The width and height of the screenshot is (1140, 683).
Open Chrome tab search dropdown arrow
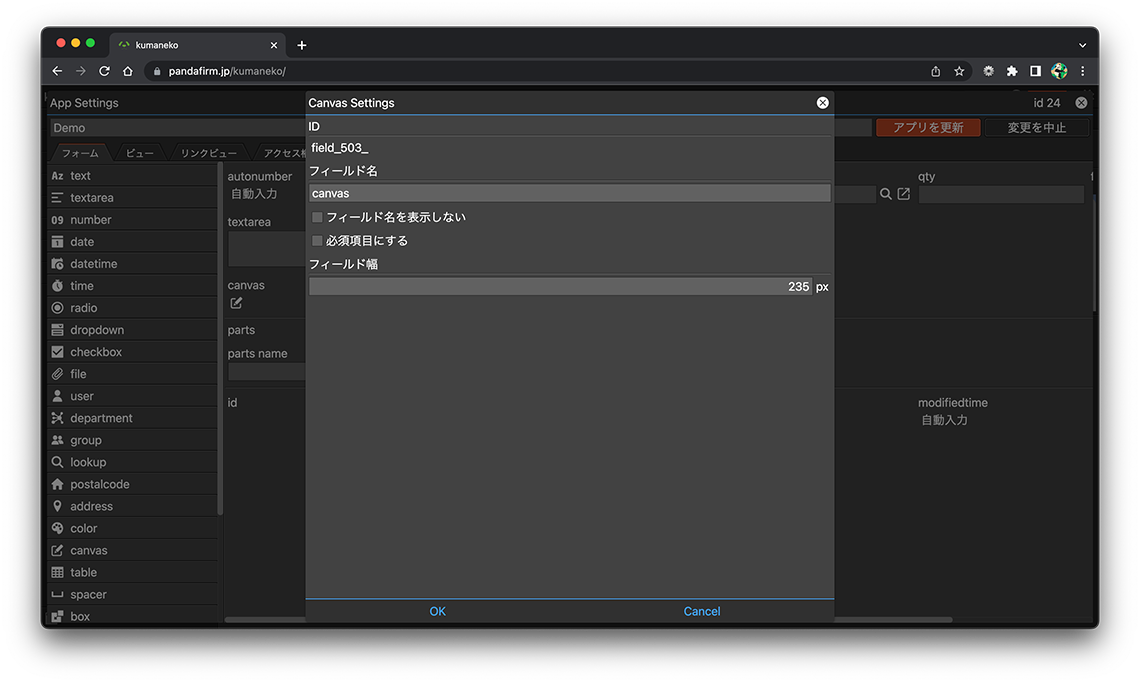click(x=1082, y=45)
